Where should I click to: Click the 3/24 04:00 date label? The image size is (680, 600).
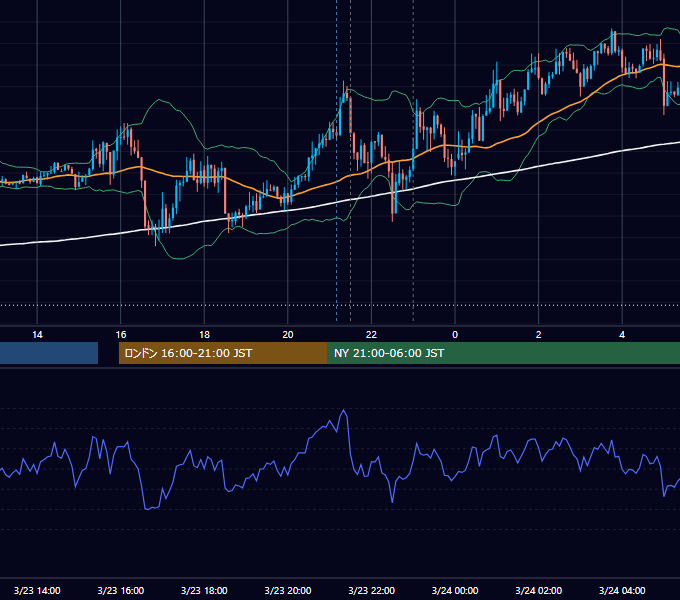[x=622, y=590]
